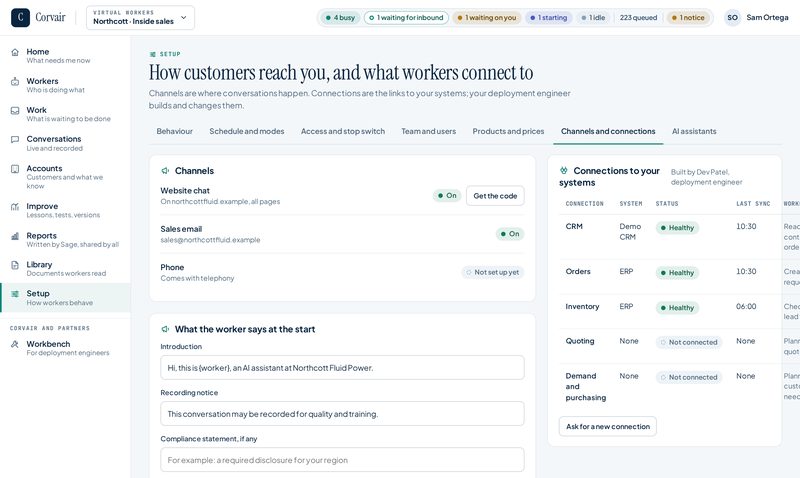
Task: Switch to the AI assistants tab
Action: pyautogui.click(x=694, y=131)
